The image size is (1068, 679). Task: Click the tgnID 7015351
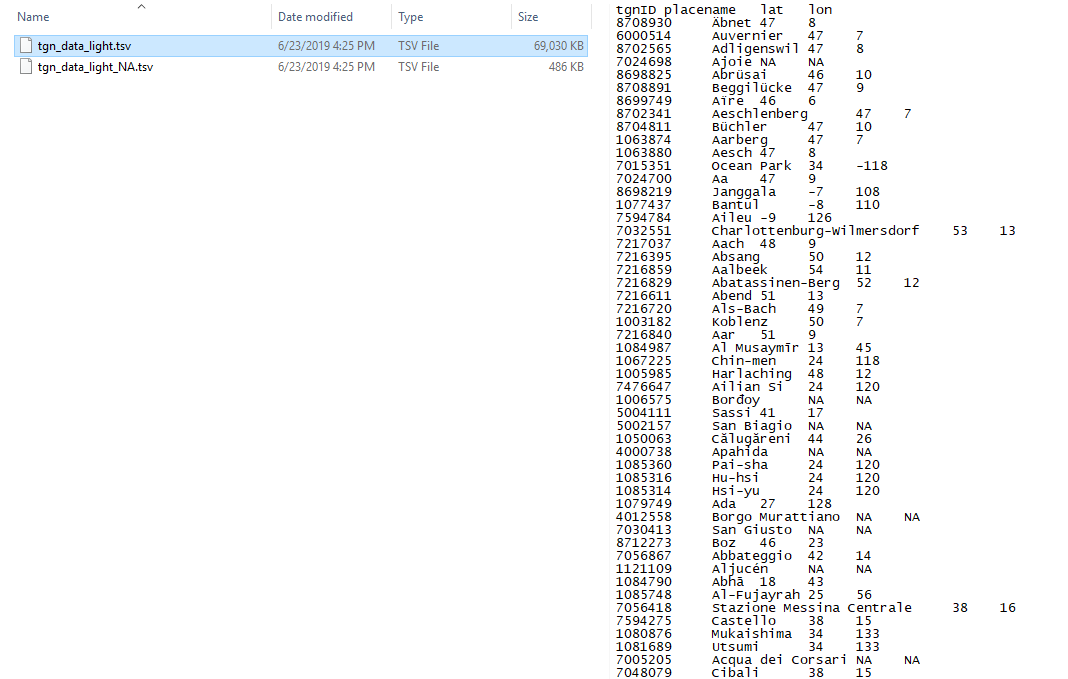(644, 165)
